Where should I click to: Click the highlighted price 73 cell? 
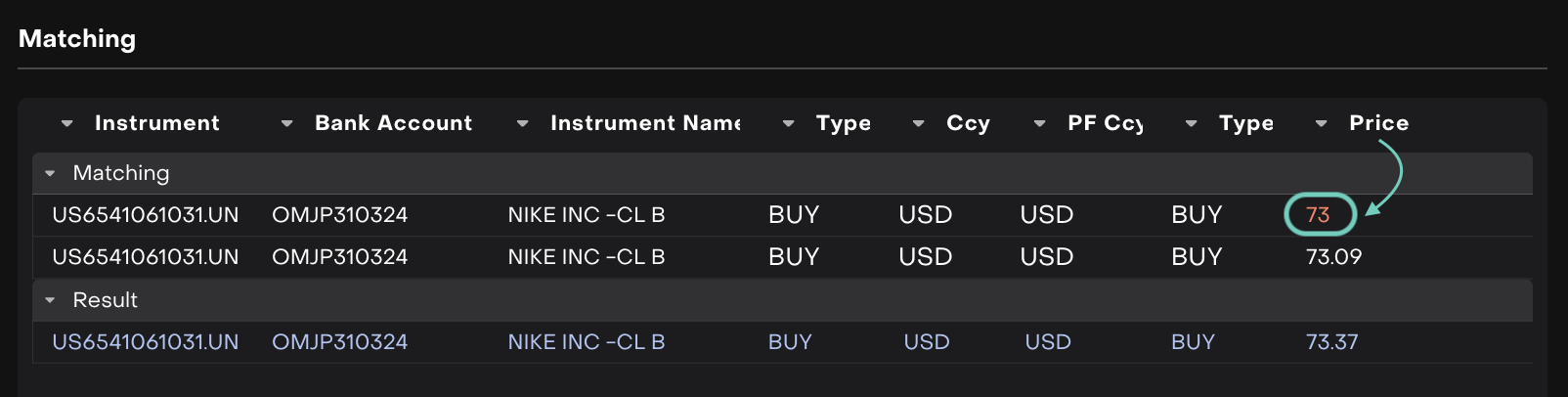click(1318, 215)
